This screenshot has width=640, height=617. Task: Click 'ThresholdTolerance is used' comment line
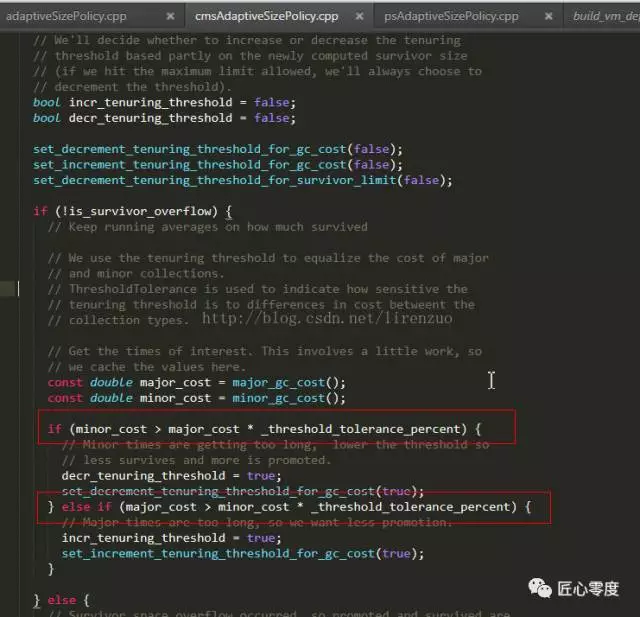click(258, 289)
